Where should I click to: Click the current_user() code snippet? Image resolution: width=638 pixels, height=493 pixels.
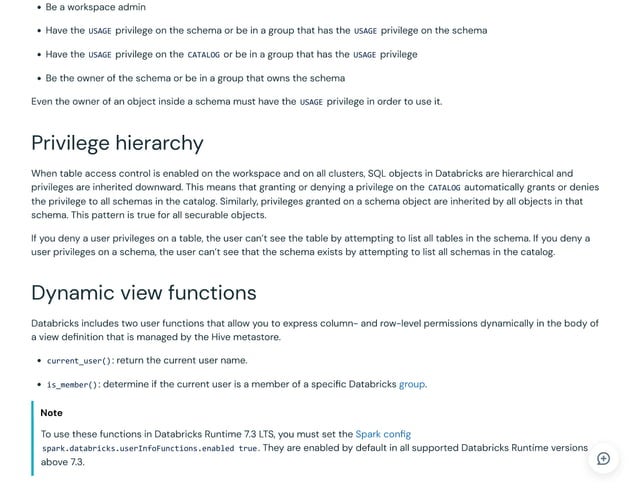tap(79, 361)
